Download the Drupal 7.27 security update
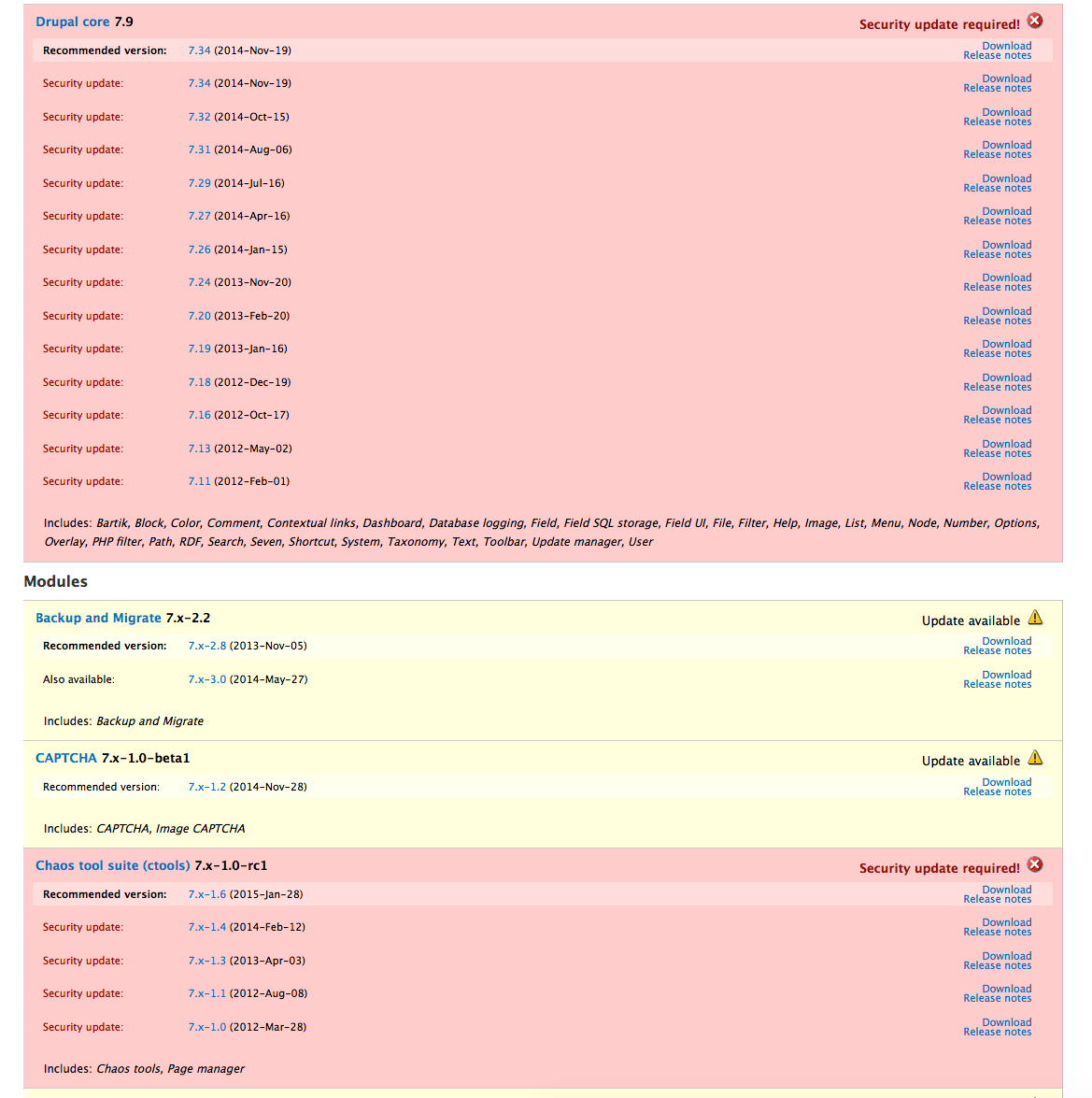The height and width of the screenshot is (1098, 1092). click(x=1007, y=211)
